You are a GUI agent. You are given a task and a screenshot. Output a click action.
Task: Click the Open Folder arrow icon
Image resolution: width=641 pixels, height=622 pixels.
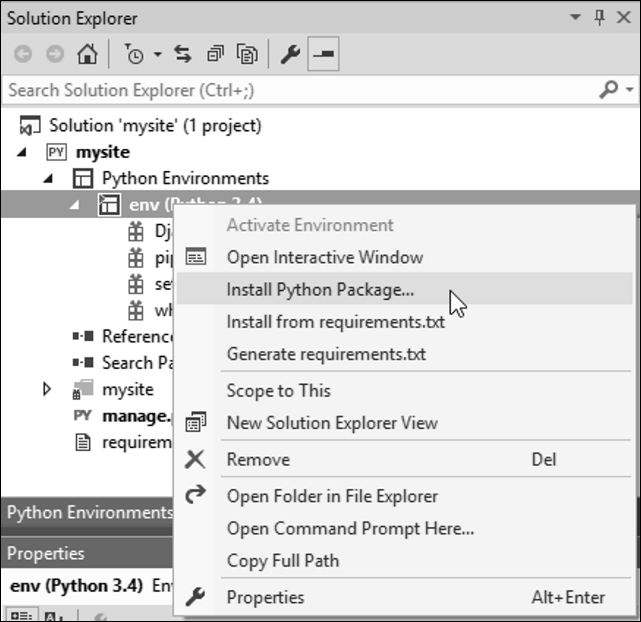pyautogui.click(x=195, y=494)
